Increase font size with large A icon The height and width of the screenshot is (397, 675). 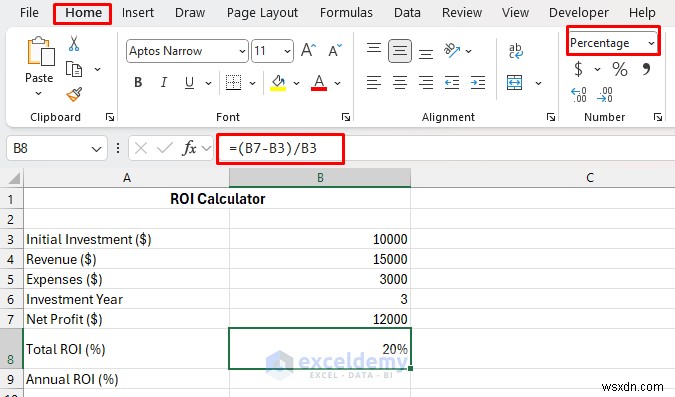[308, 50]
